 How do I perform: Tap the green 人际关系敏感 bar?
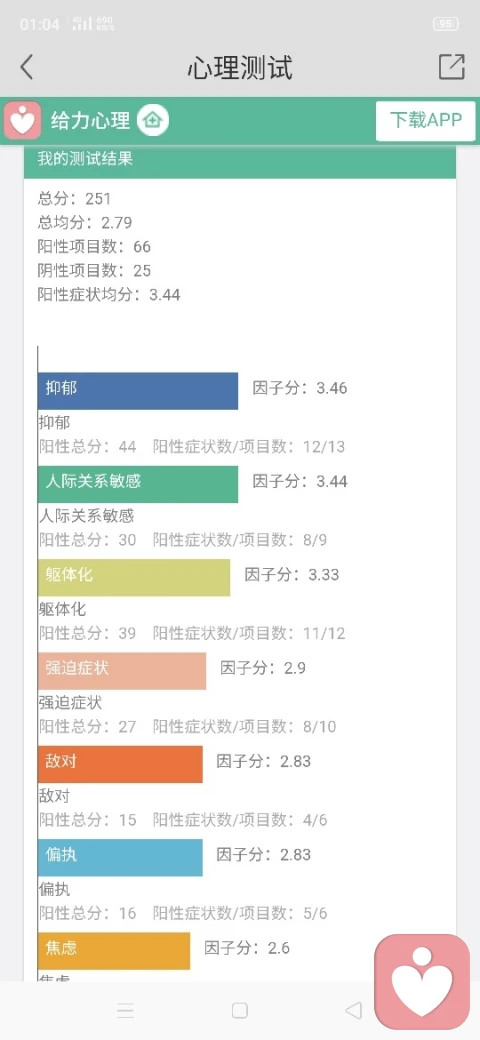coord(138,484)
